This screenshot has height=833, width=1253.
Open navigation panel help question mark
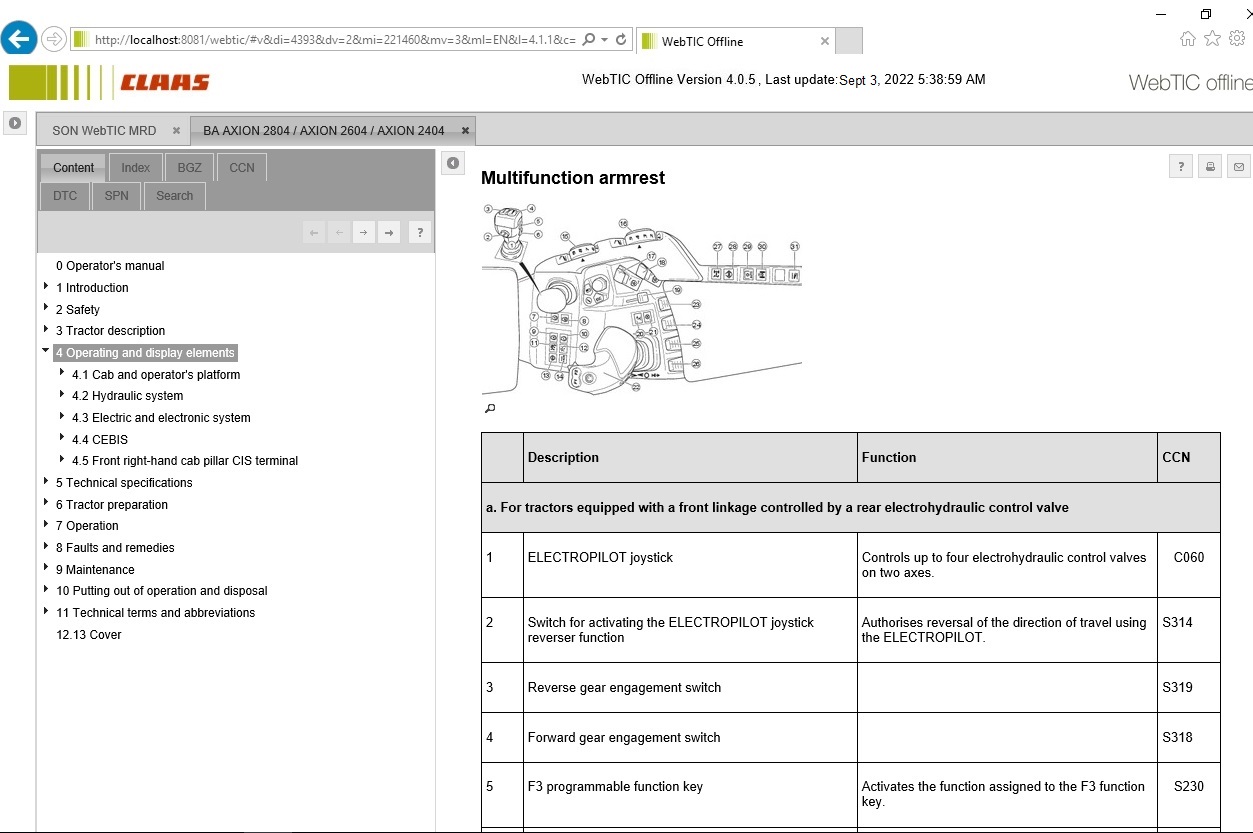tap(420, 232)
